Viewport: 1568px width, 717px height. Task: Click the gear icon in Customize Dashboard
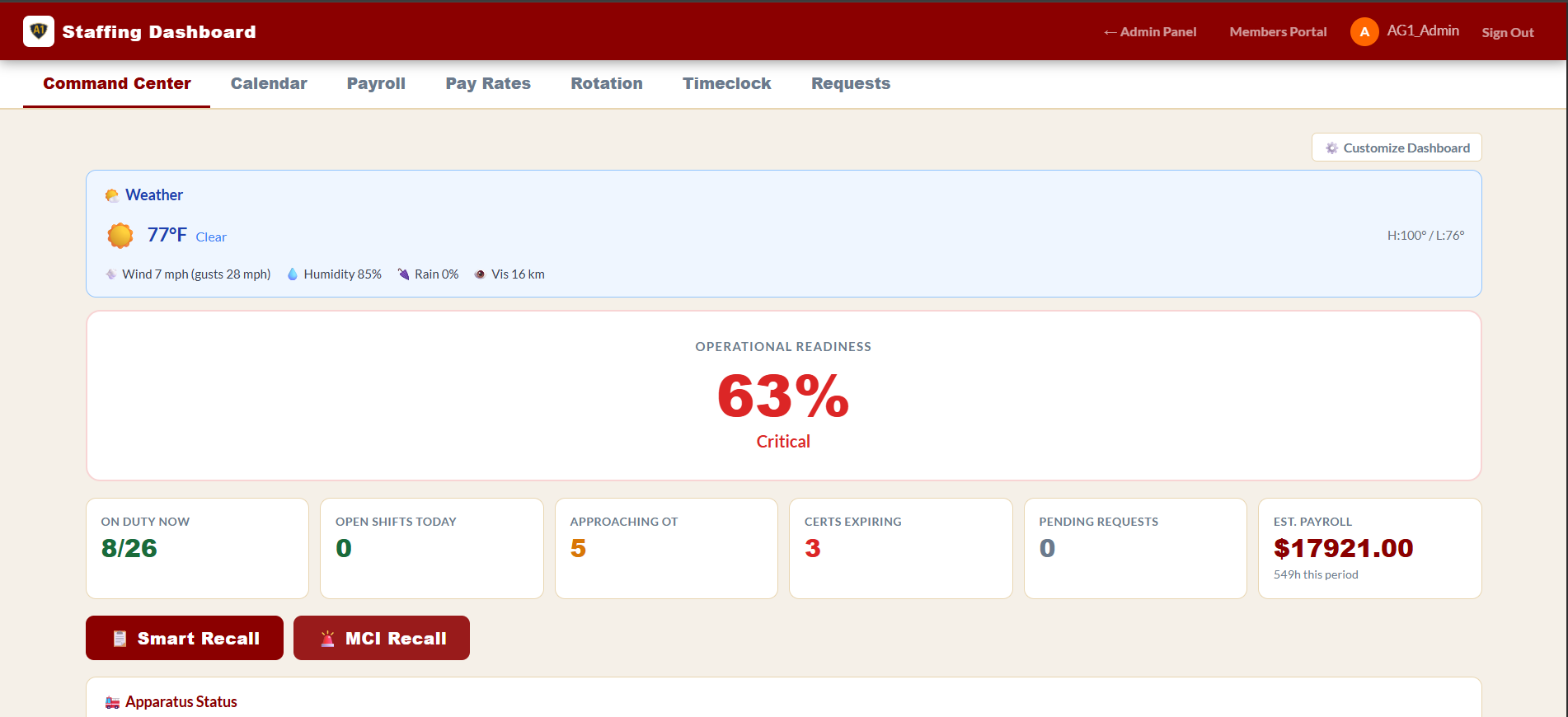(x=1331, y=148)
